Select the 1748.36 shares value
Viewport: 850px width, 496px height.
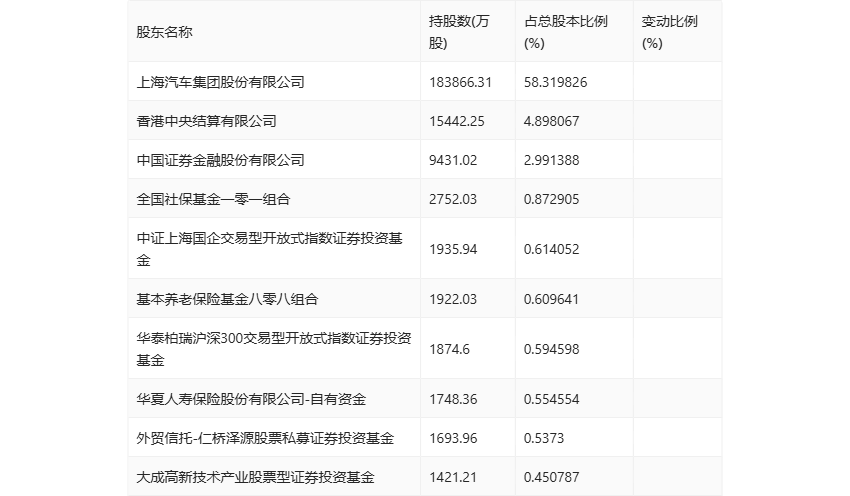coord(453,399)
